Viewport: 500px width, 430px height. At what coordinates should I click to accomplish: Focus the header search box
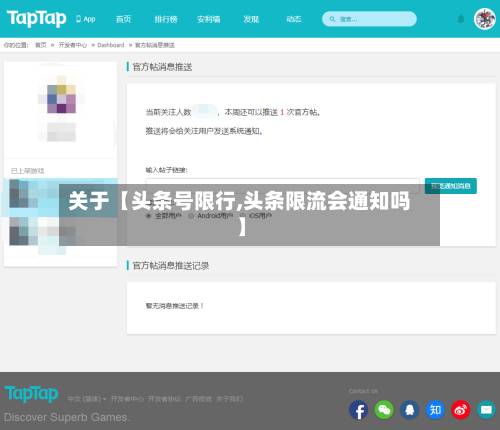pos(369,19)
